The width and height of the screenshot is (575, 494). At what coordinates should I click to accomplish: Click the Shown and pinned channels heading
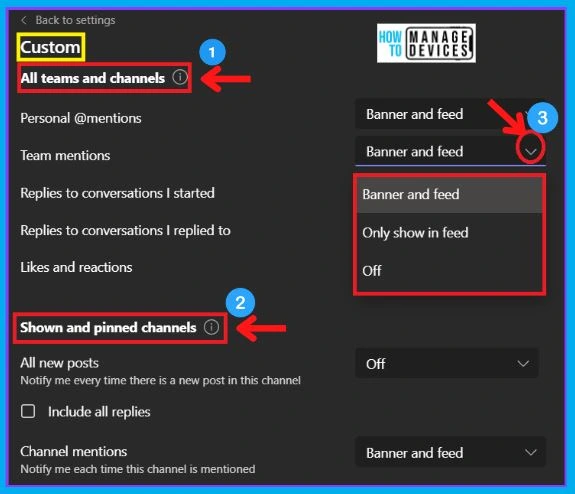[108, 327]
